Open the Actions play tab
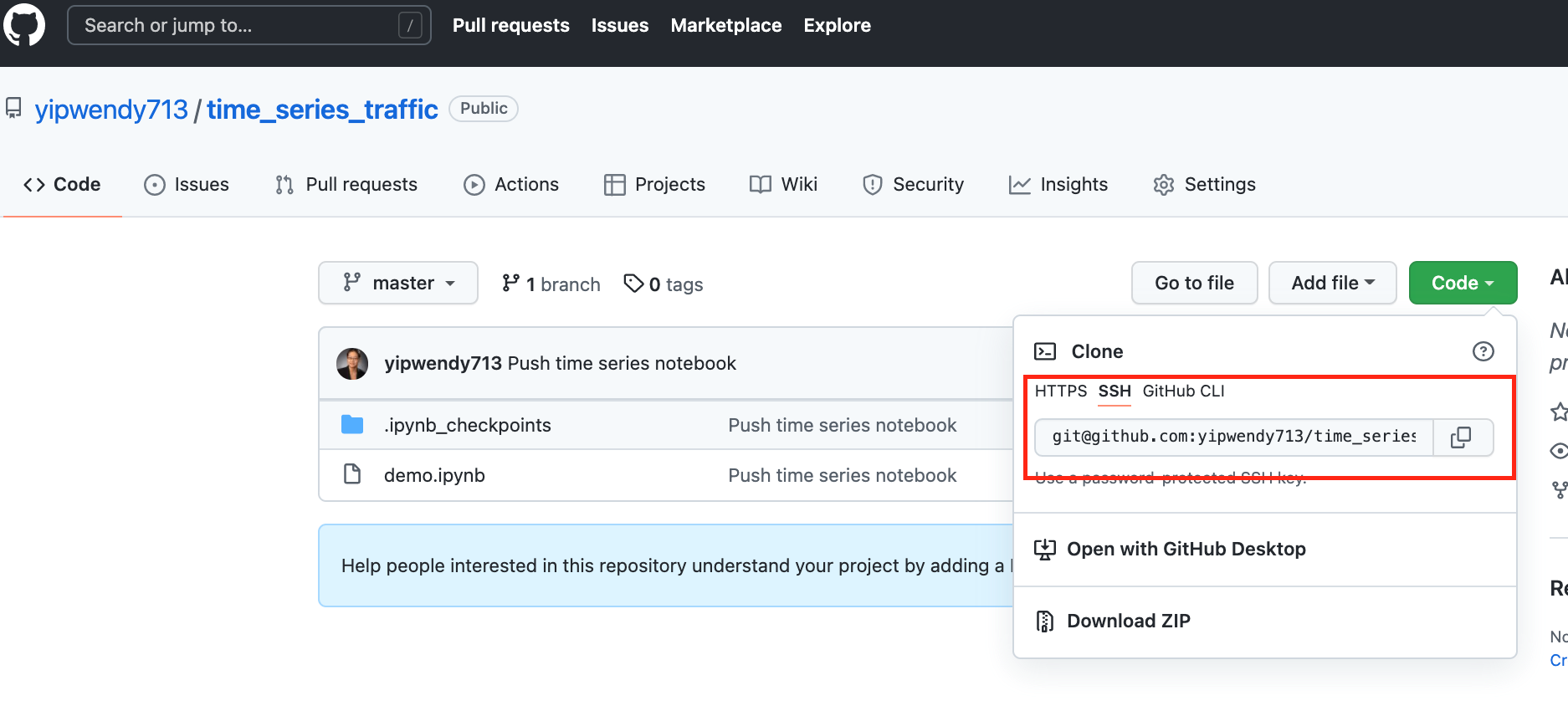The width and height of the screenshot is (1568, 706). [x=511, y=184]
